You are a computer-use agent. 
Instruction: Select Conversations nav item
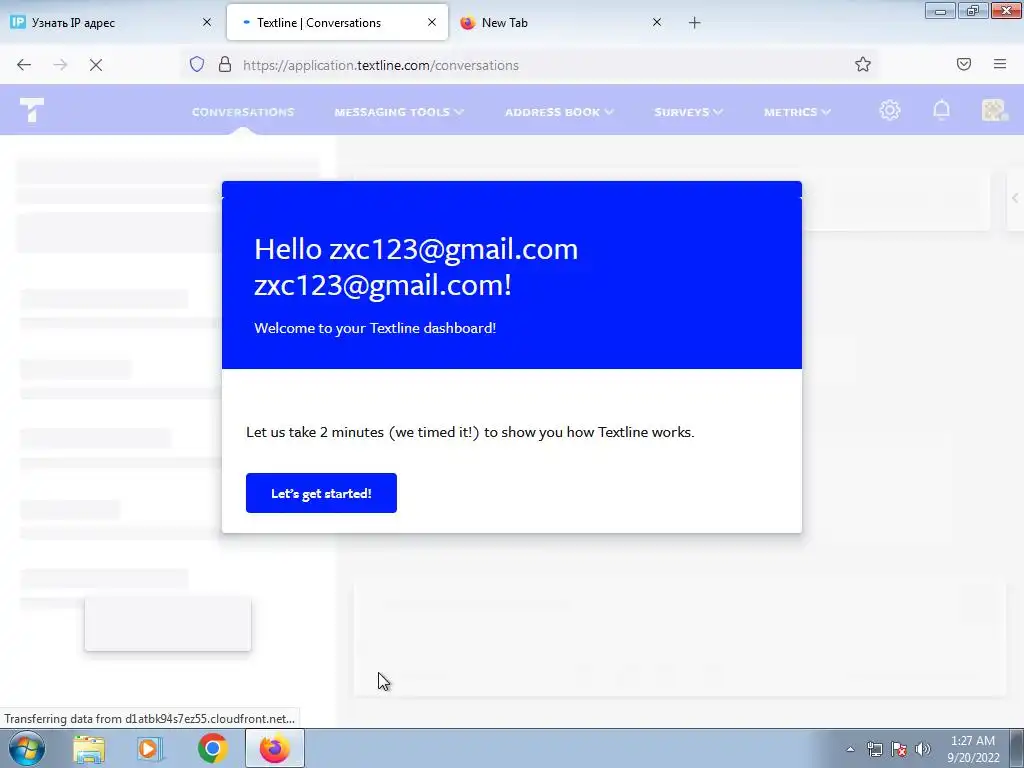243,112
